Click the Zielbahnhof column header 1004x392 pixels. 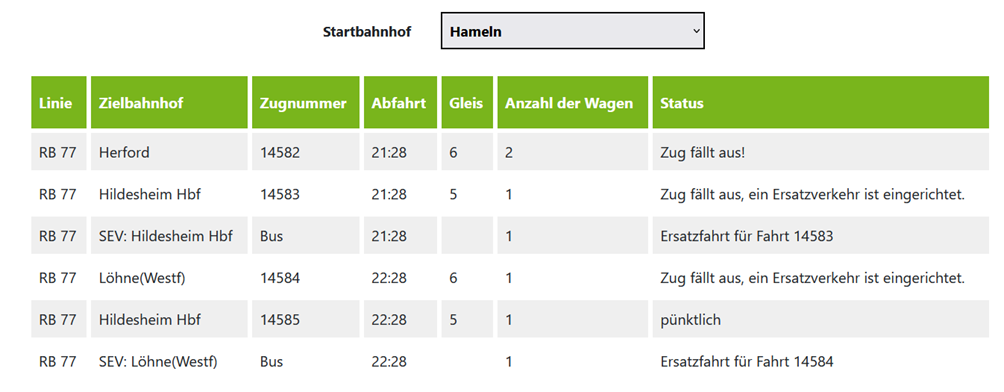(169, 102)
